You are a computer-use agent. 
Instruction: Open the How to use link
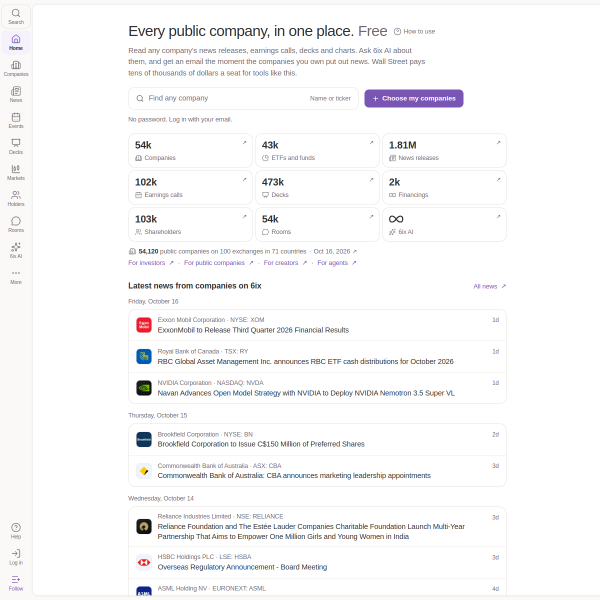click(414, 31)
